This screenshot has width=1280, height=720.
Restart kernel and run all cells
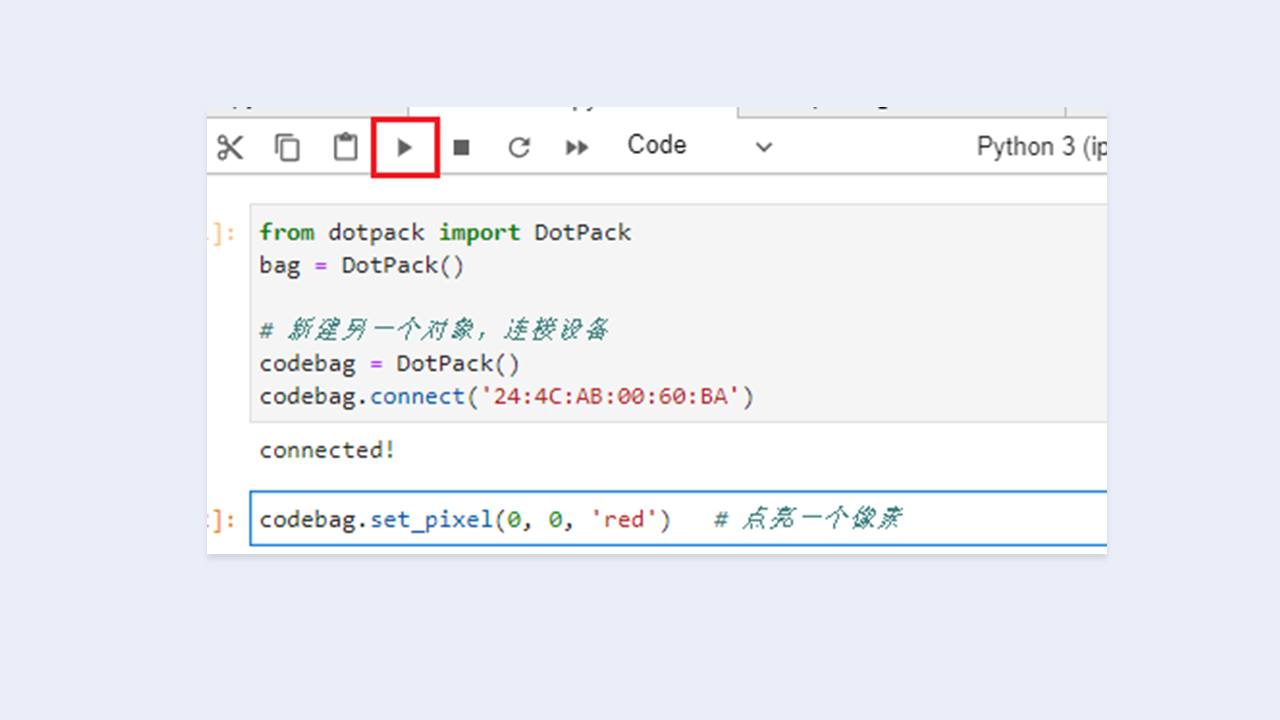(x=576, y=148)
